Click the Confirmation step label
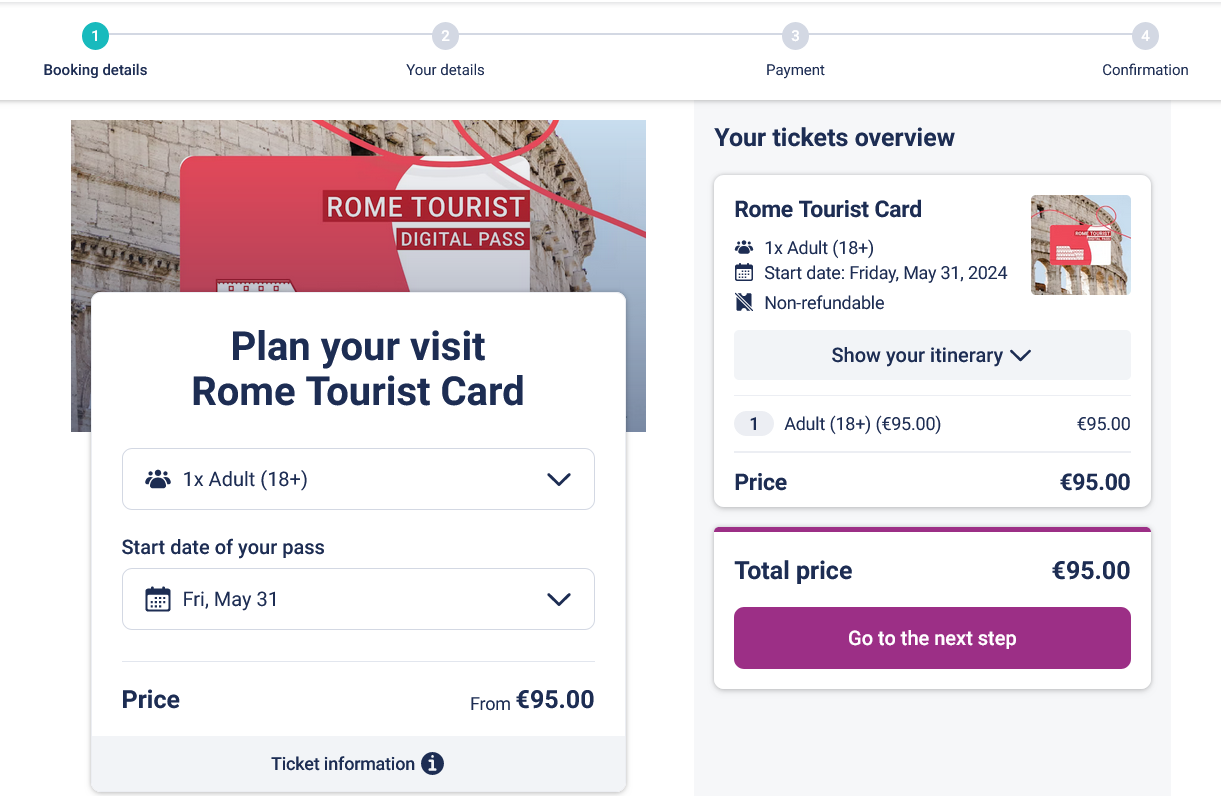The width and height of the screenshot is (1221, 796). [1145, 70]
